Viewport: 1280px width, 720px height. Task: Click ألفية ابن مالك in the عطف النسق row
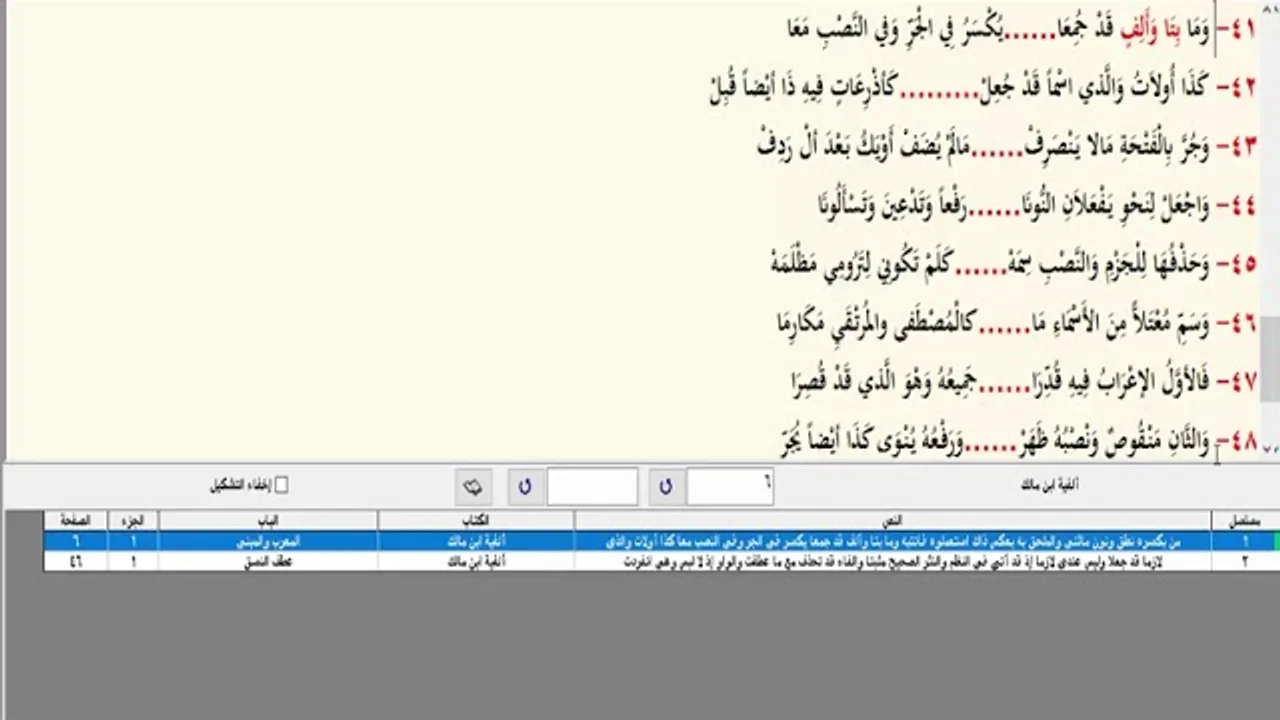click(x=476, y=561)
